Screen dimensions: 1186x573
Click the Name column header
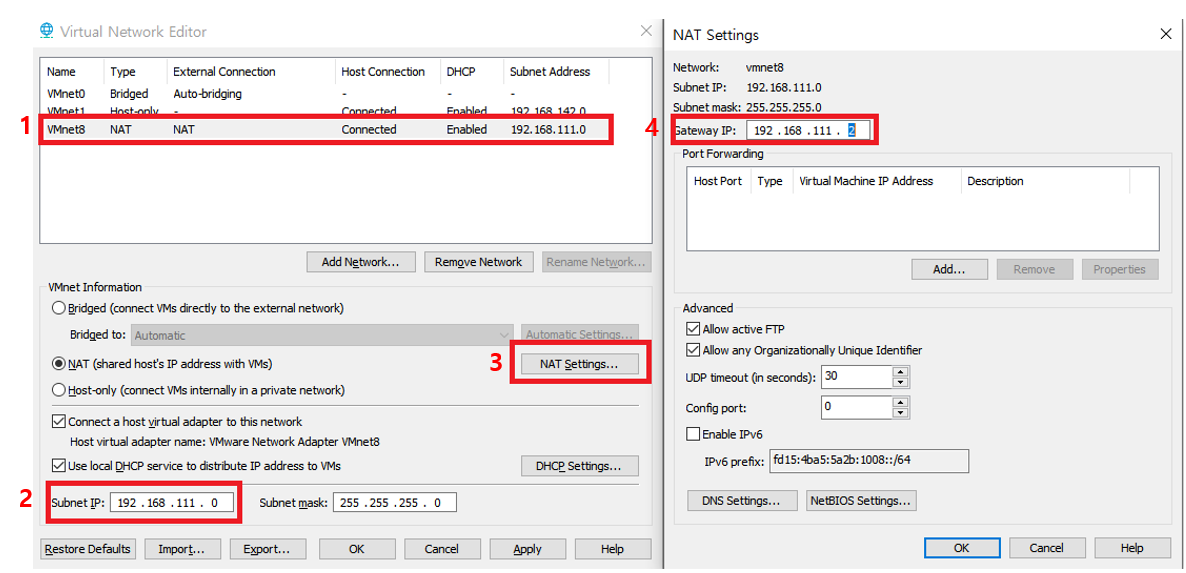tap(73, 72)
